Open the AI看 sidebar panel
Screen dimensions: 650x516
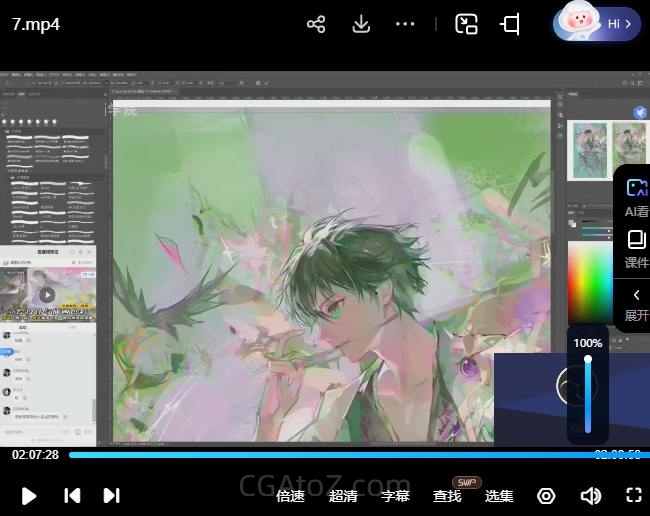pos(636,197)
